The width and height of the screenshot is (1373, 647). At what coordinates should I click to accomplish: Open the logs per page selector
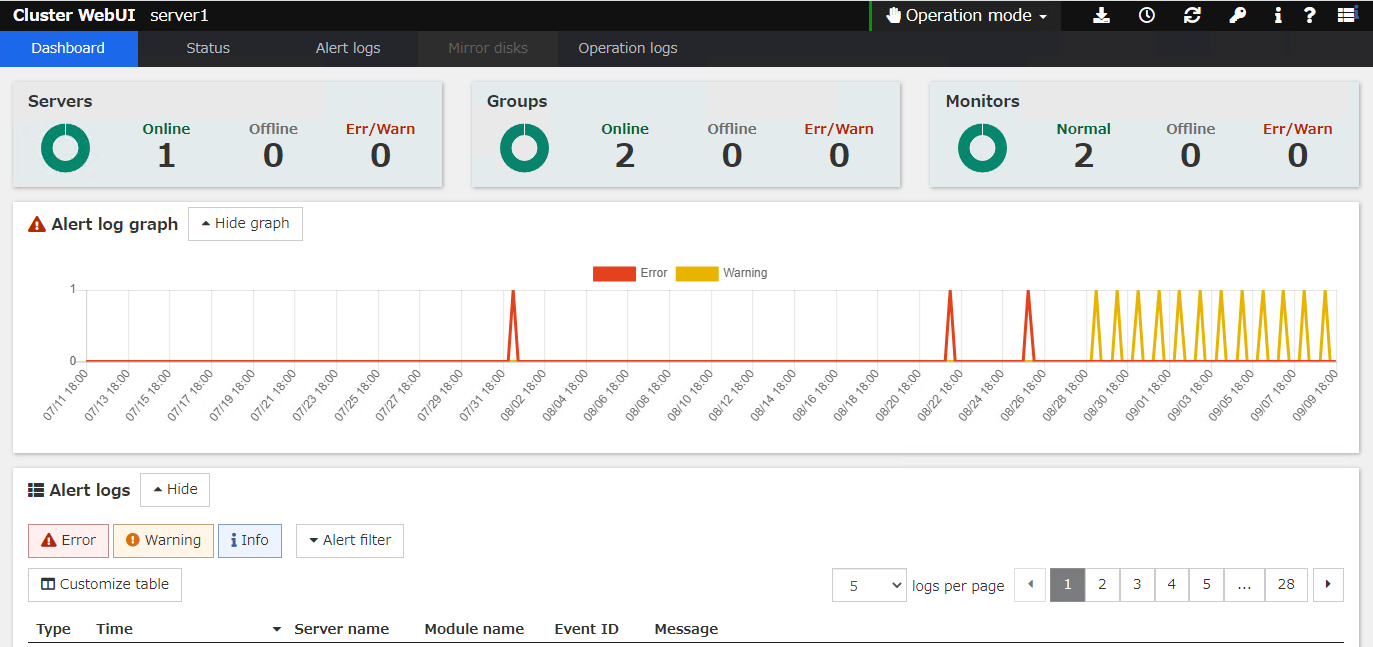(868, 585)
